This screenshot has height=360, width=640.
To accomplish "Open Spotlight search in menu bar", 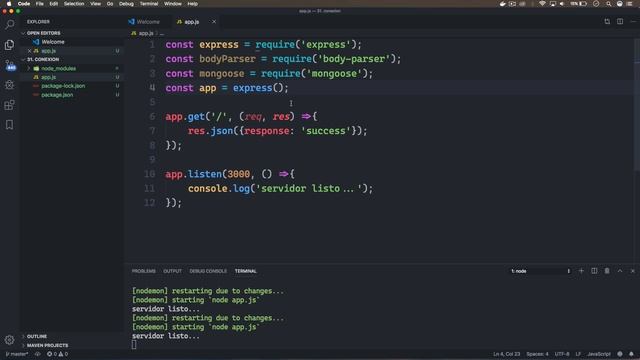I will (609, 4).
